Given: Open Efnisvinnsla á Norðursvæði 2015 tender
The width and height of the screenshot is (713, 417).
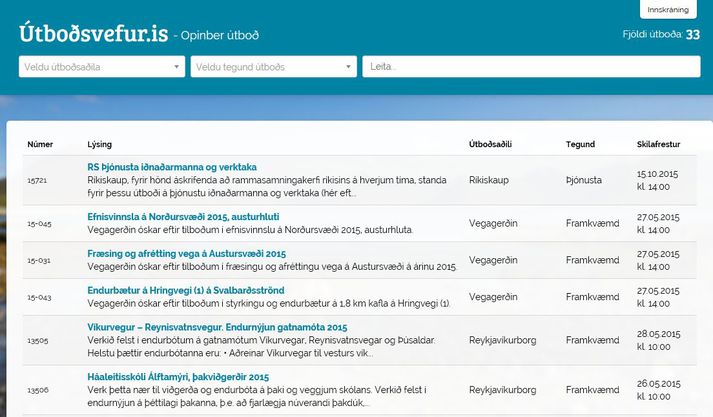Looking at the screenshot, I should point(197,216).
